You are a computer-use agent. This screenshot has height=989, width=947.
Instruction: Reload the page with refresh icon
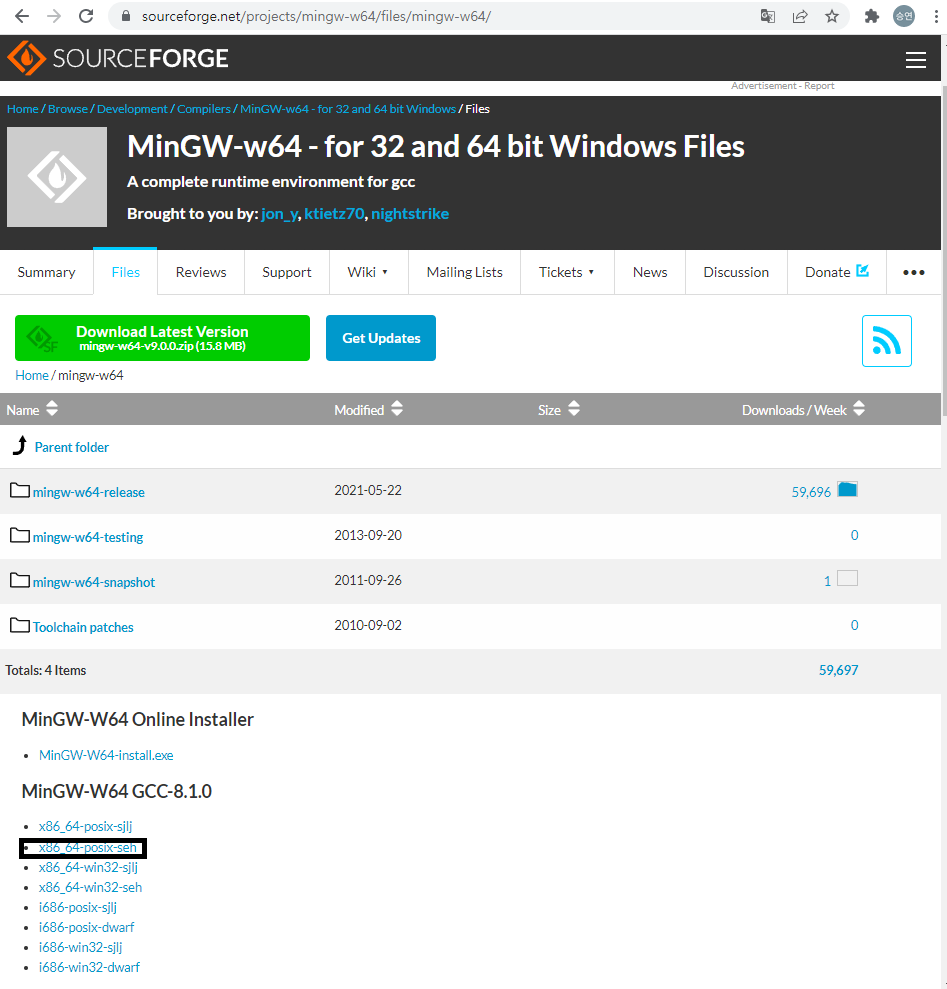pyautogui.click(x=86, y=16)
